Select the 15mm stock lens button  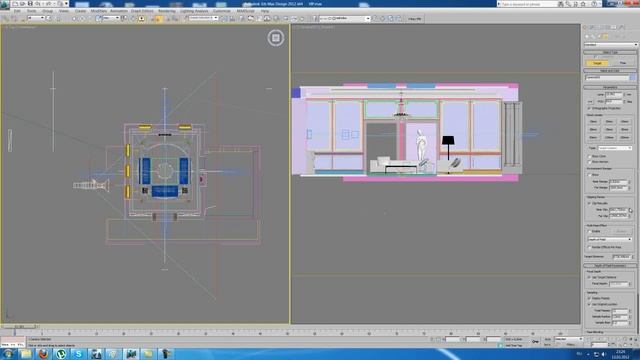[x=593, y=122]
